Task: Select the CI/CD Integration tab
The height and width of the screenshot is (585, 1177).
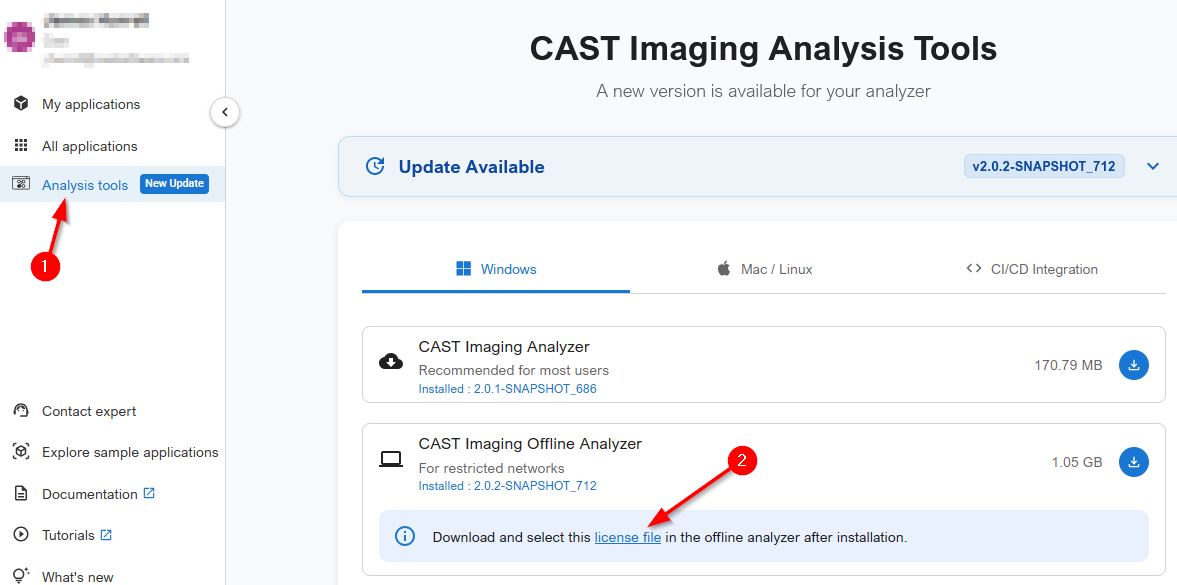Action: tap(1032, 269)
